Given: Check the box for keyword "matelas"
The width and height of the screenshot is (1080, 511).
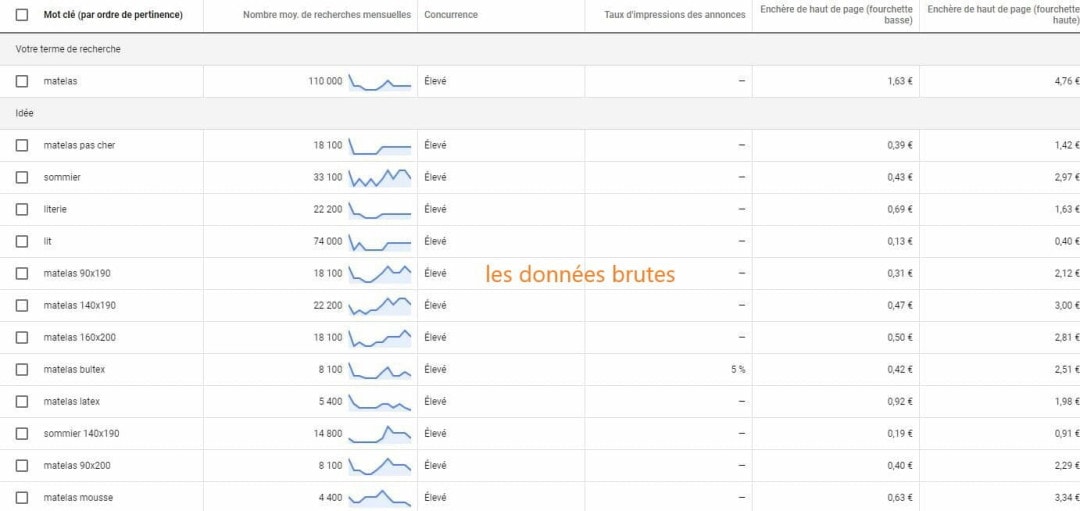Looking at the screenshot, I should click(x=22, y=81).
